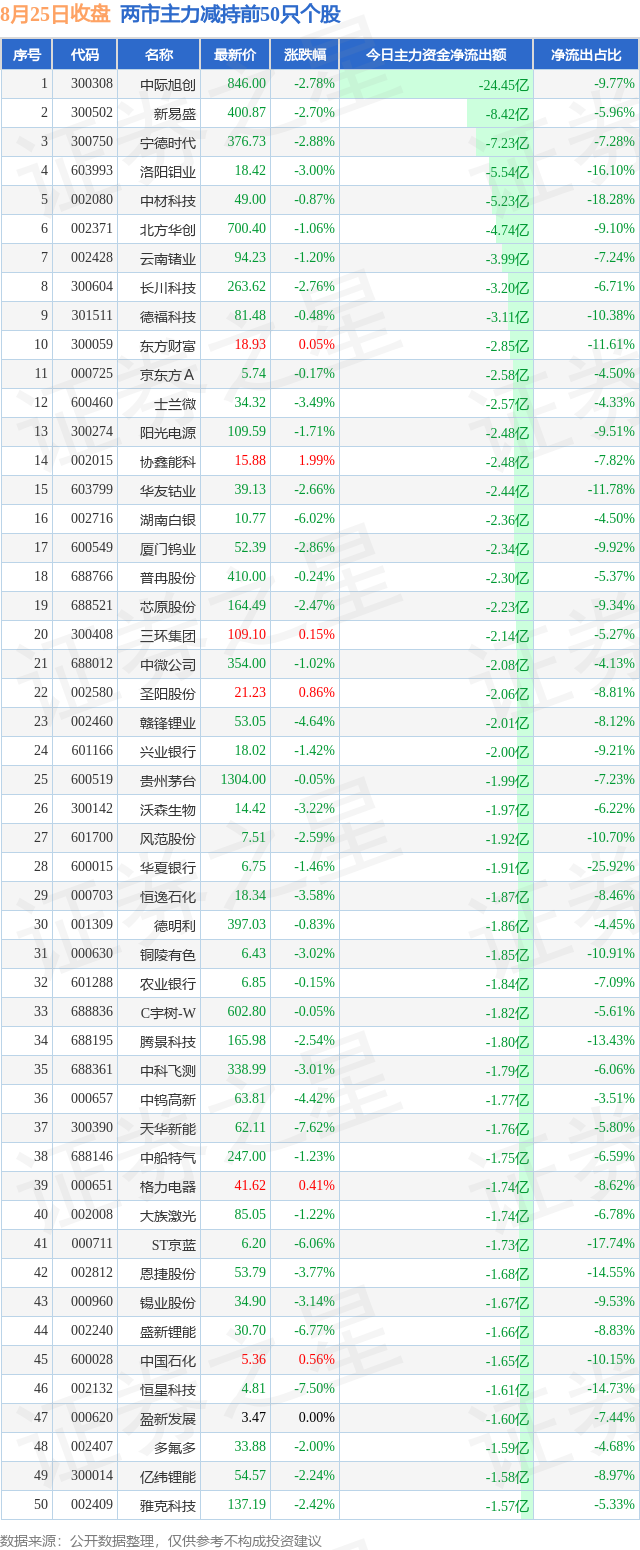Select 农业银行 in the list
This screenshot has width=640, height=1550.
tap(168, 983)
